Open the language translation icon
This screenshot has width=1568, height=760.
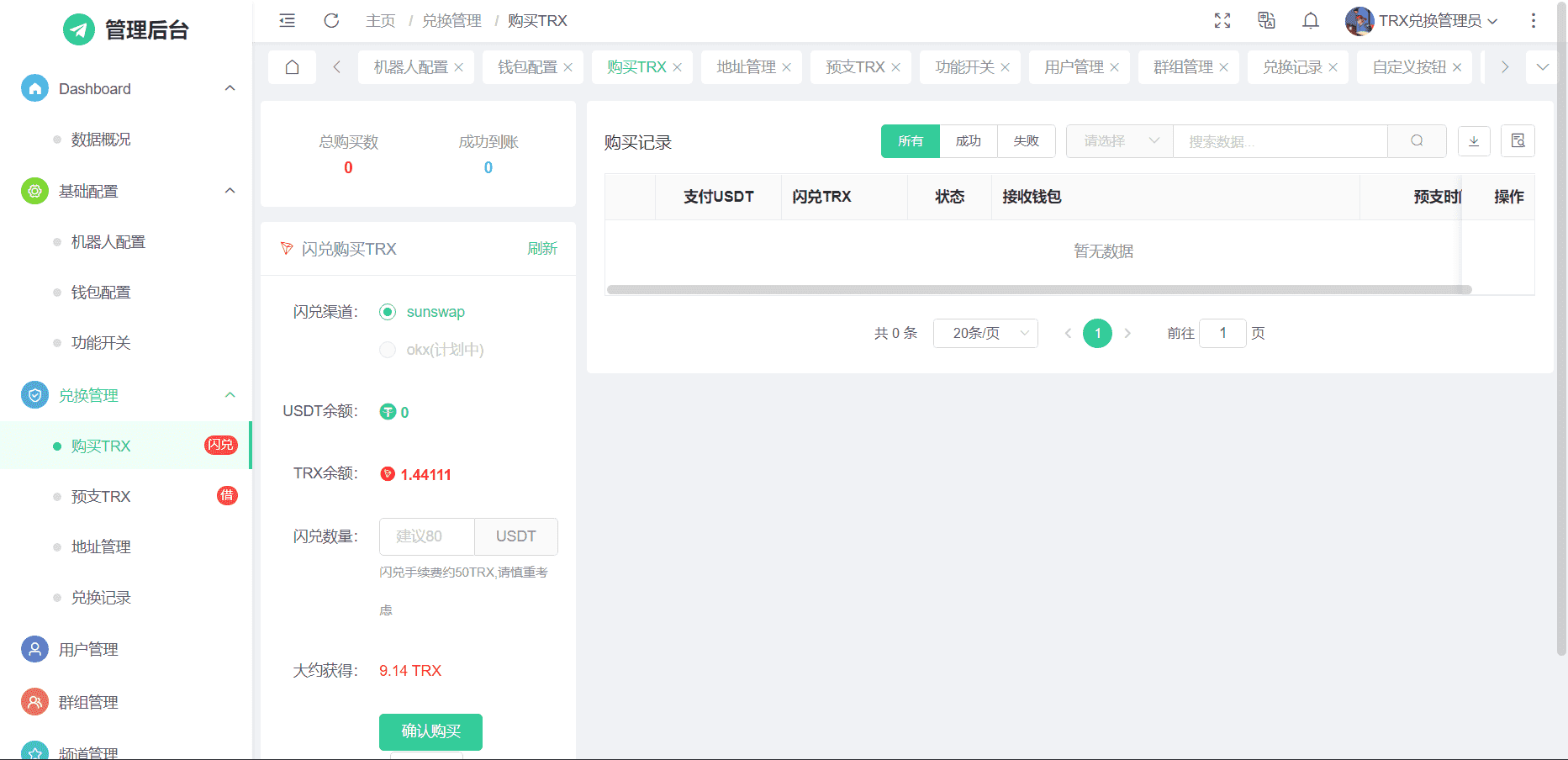coord(1266,21)
